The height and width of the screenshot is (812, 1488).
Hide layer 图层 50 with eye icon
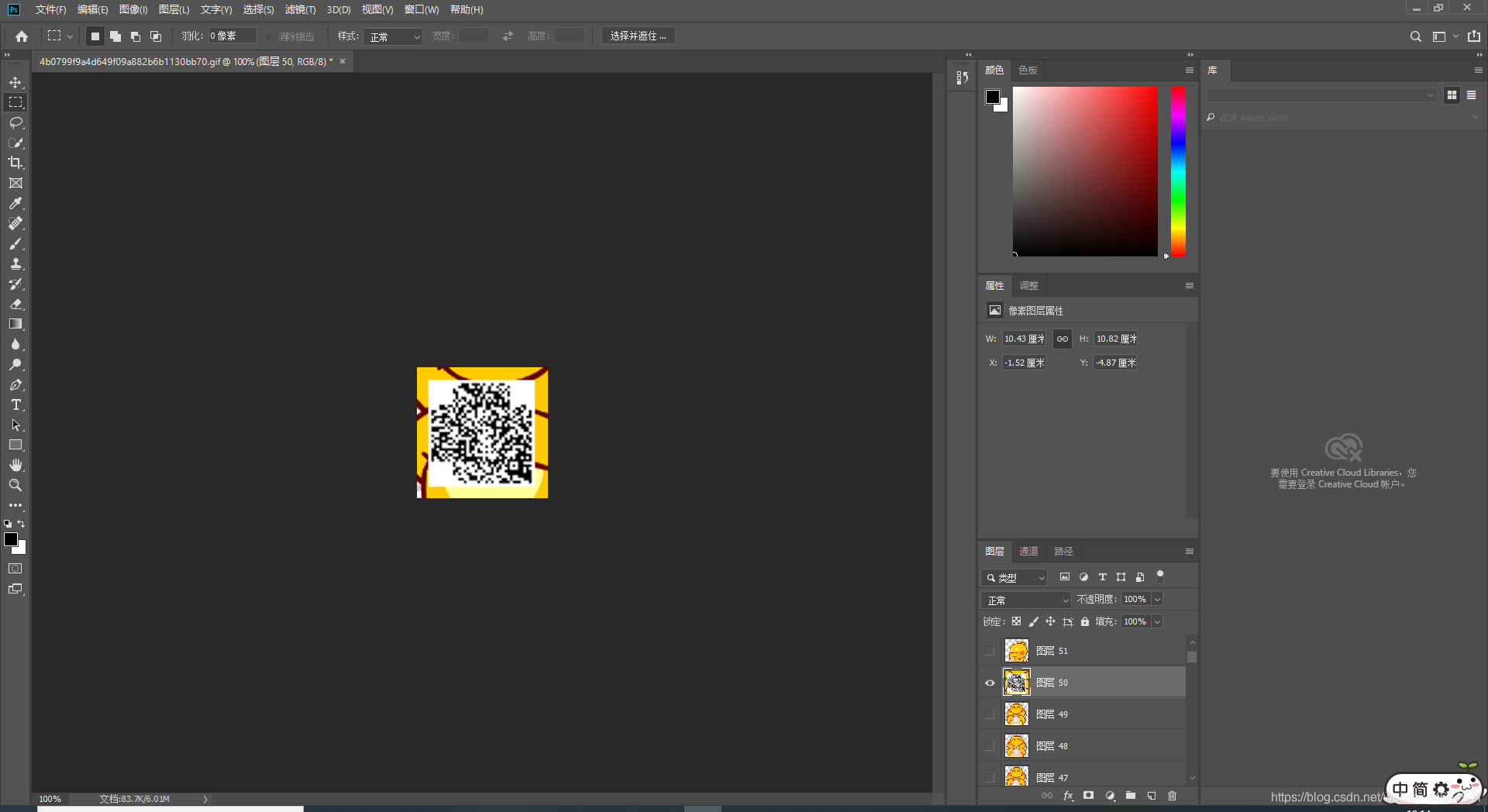pos(990,683)
